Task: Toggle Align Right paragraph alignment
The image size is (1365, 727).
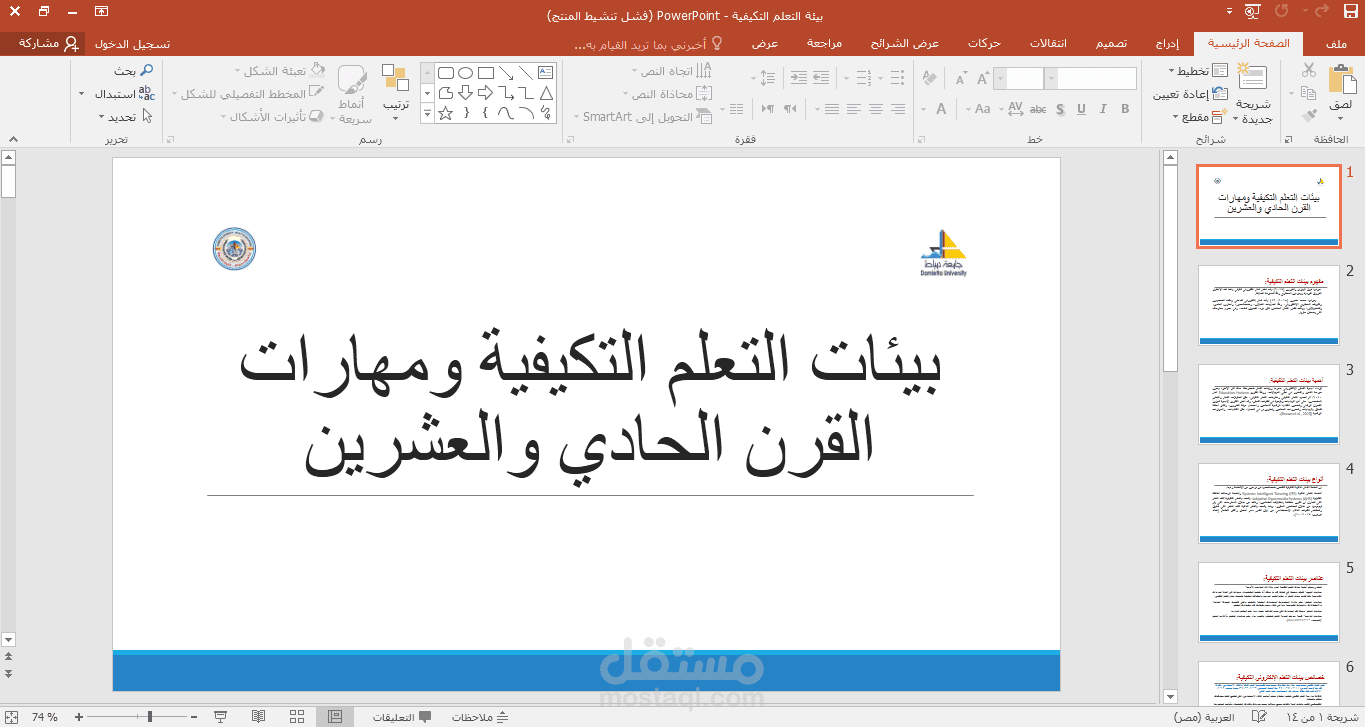Action: click(898, 108)
